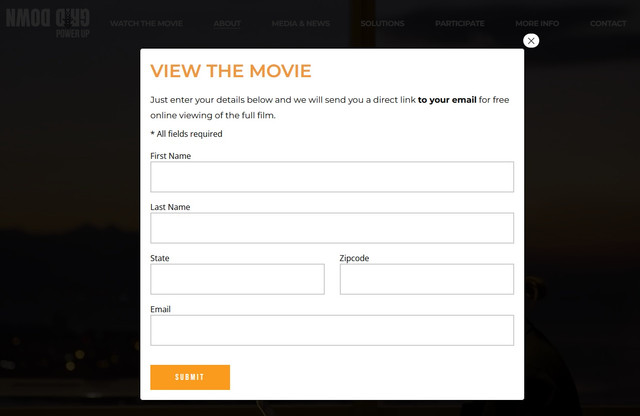Open Contact page link
Image resolution: width=640 pixels, height=416 pixels.
click(x=608, y=23)
